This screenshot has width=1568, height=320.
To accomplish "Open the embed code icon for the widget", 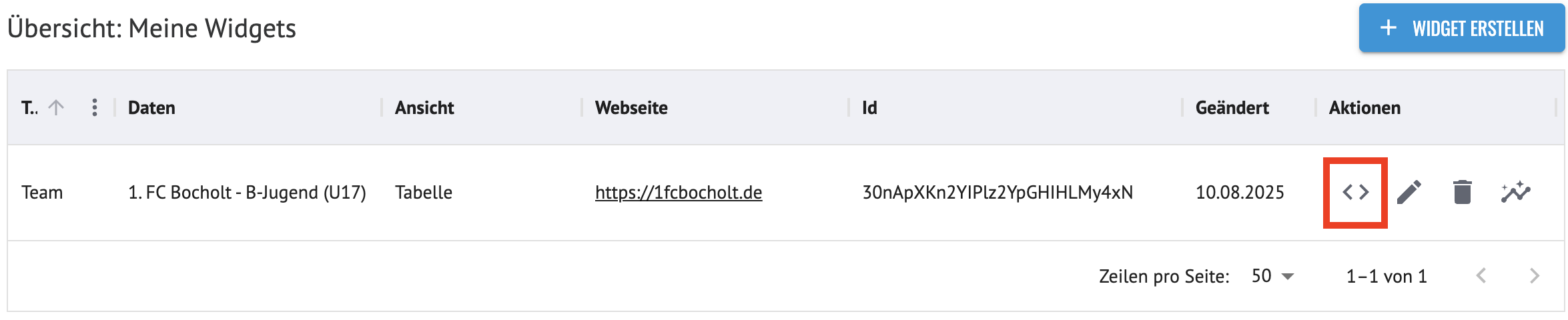I will tap(1355, 193).
